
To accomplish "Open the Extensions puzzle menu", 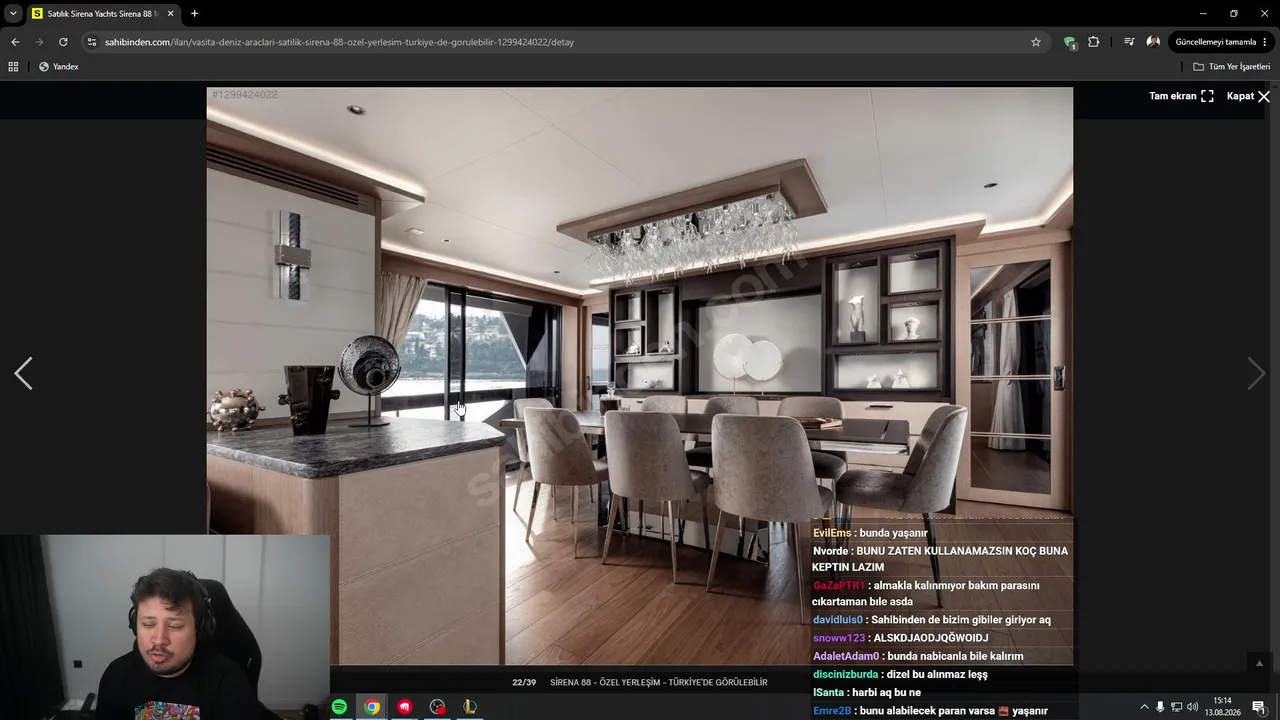I will click(x=1094, y=42).
